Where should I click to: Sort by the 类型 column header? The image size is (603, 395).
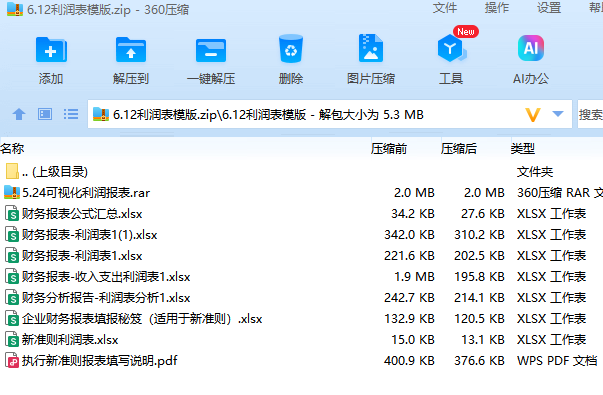pos(523,148)
